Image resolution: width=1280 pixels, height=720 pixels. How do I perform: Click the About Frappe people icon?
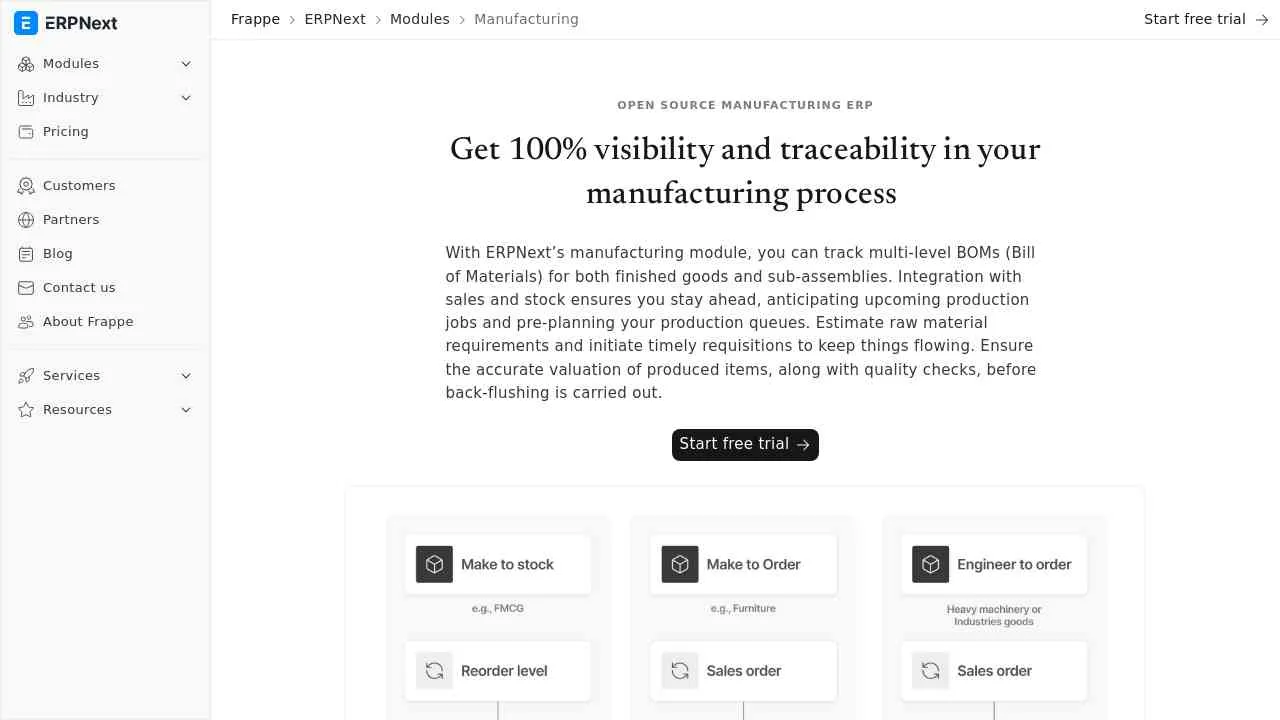(x=26, y=322)
